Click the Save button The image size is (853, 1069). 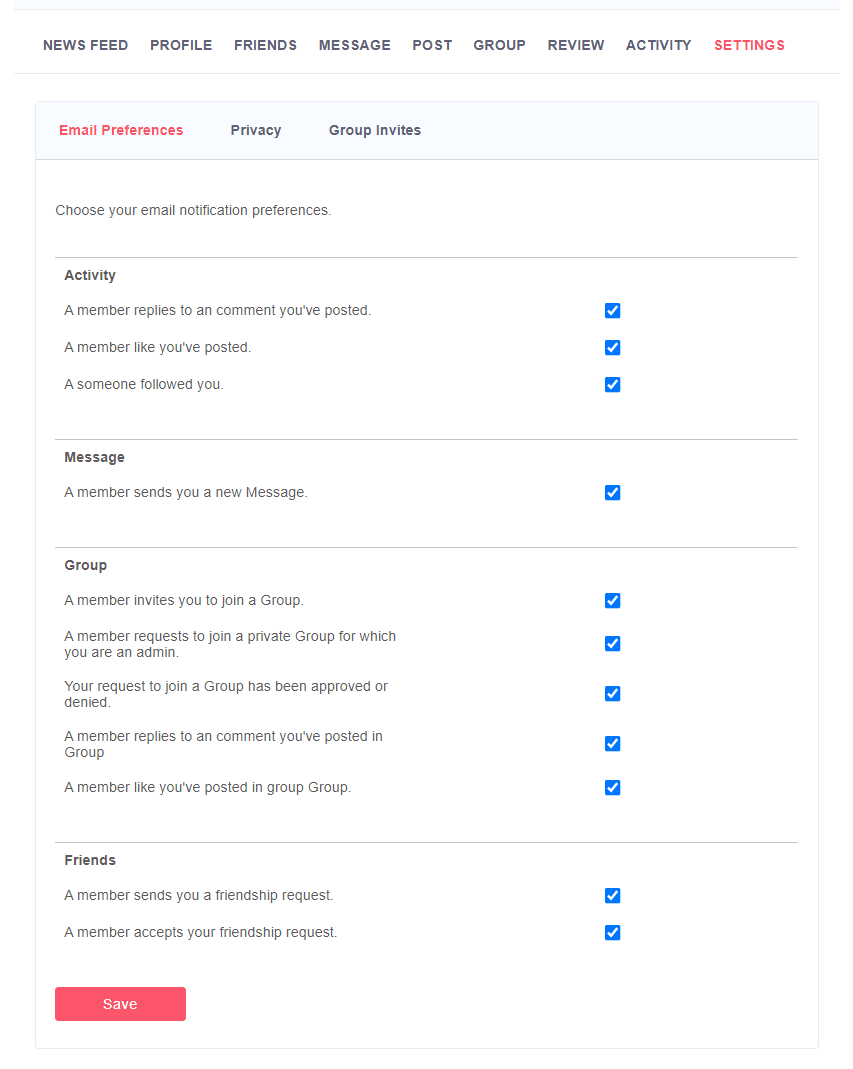120,1004
